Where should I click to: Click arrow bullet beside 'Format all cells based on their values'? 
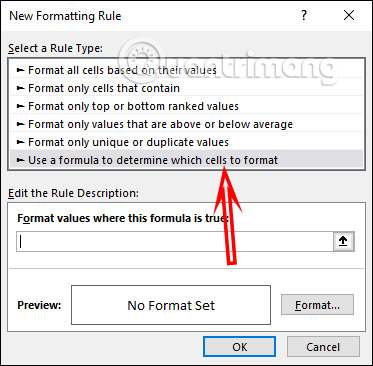coord(20,70)
